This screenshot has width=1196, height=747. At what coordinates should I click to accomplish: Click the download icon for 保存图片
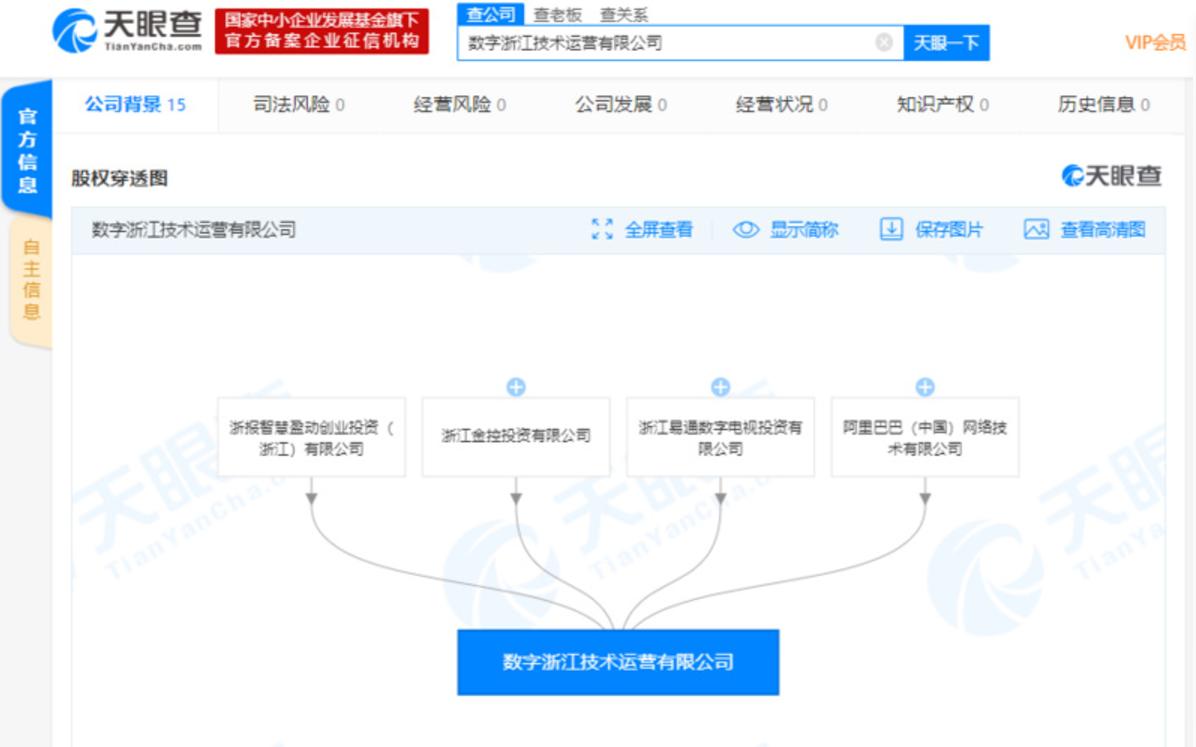point(891,229)
